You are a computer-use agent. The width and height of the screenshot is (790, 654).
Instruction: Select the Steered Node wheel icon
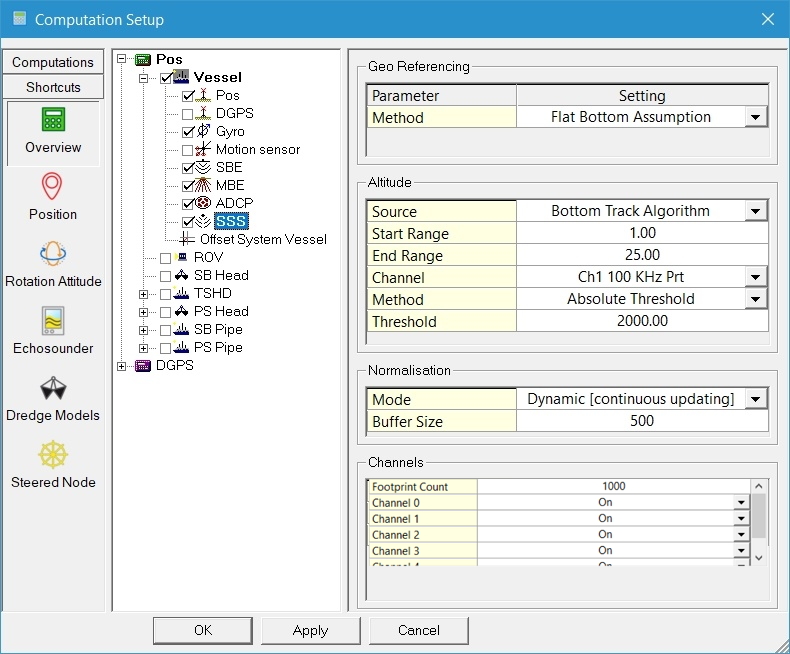pos(53,455)
